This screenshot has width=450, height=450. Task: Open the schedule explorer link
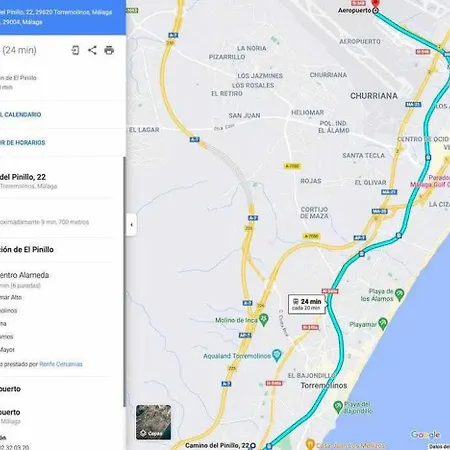pos(22,143)
